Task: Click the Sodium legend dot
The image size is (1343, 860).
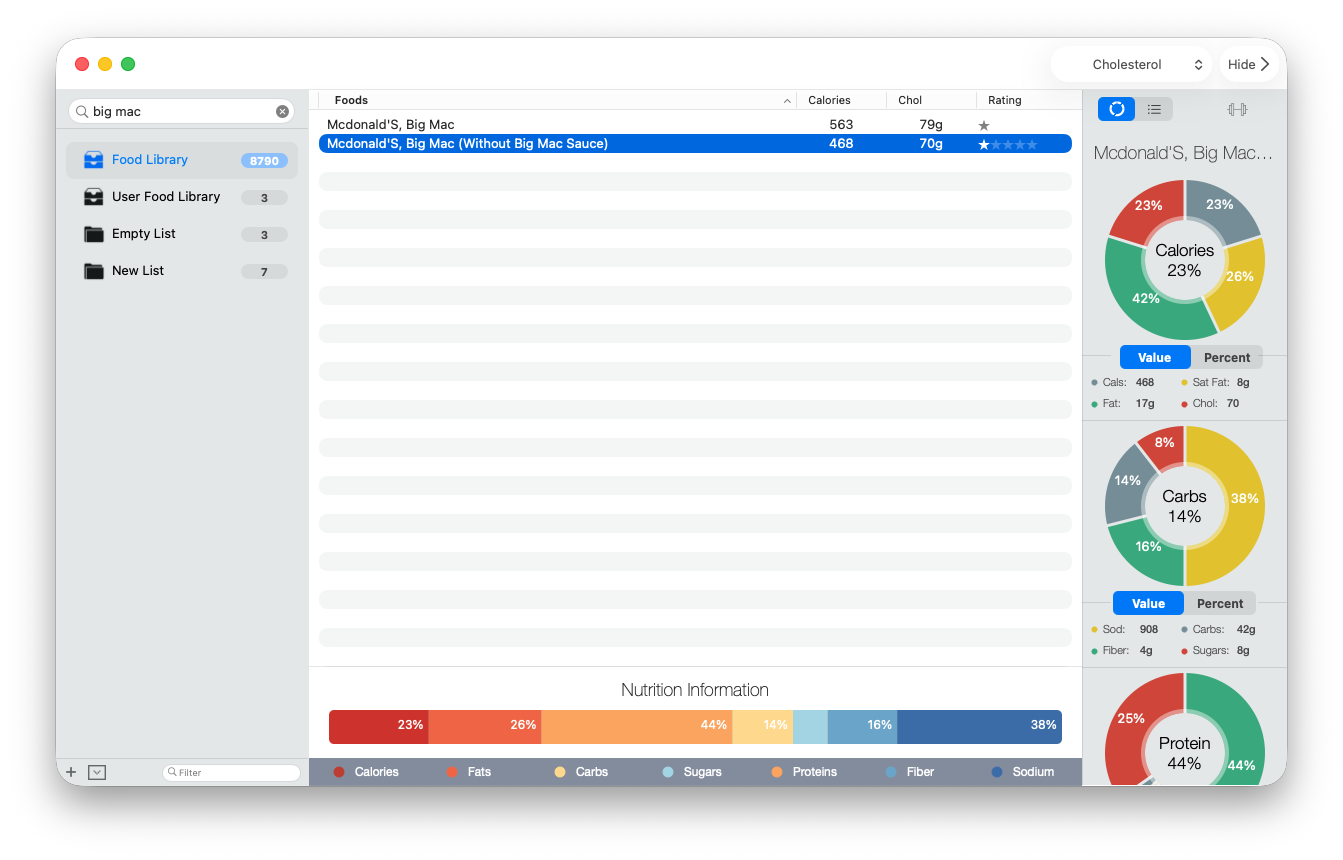Action: [997, 772]
